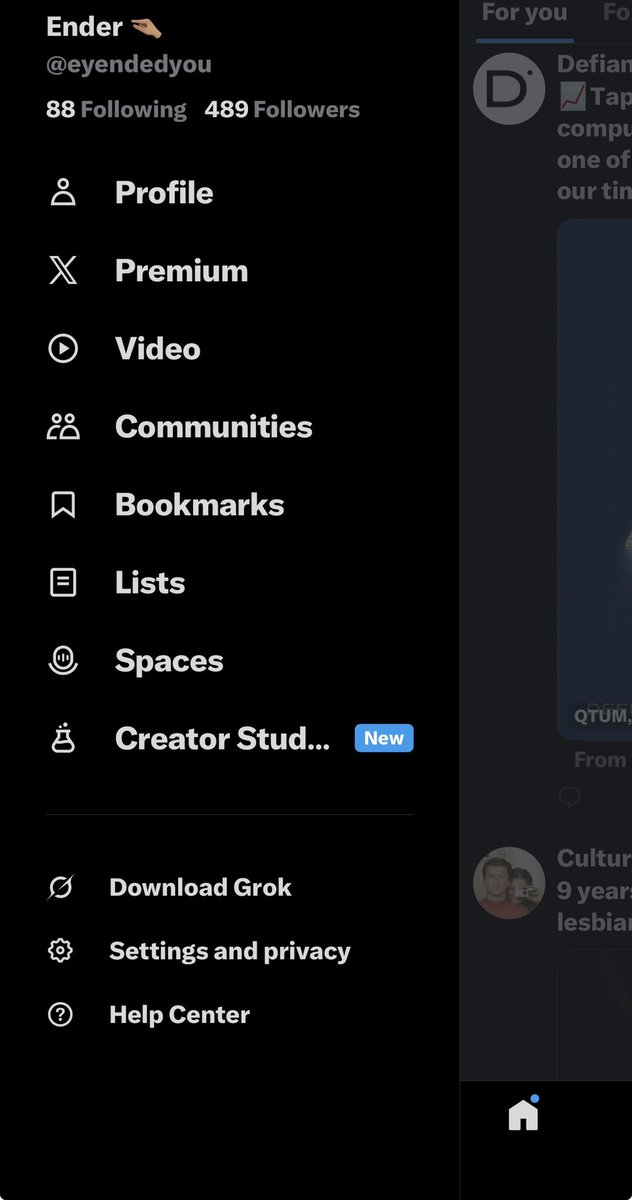Screen dimensions: 632x1200
Task: Tap the X logo Premium icon
Action: pyautogui.click(x=63, y=270)
